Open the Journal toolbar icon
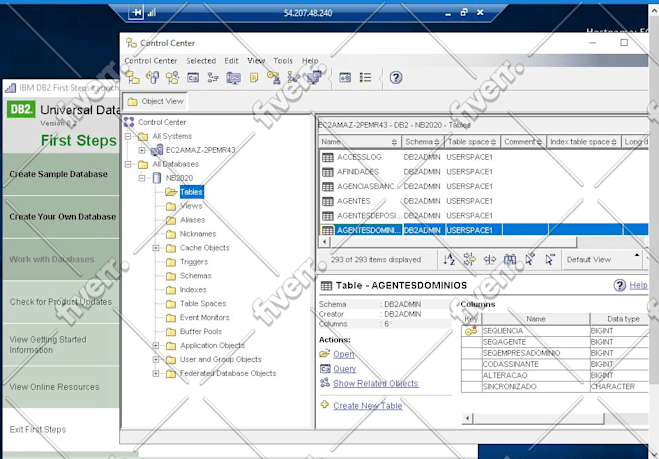The image size is (659, 459). tap(254, 77)
